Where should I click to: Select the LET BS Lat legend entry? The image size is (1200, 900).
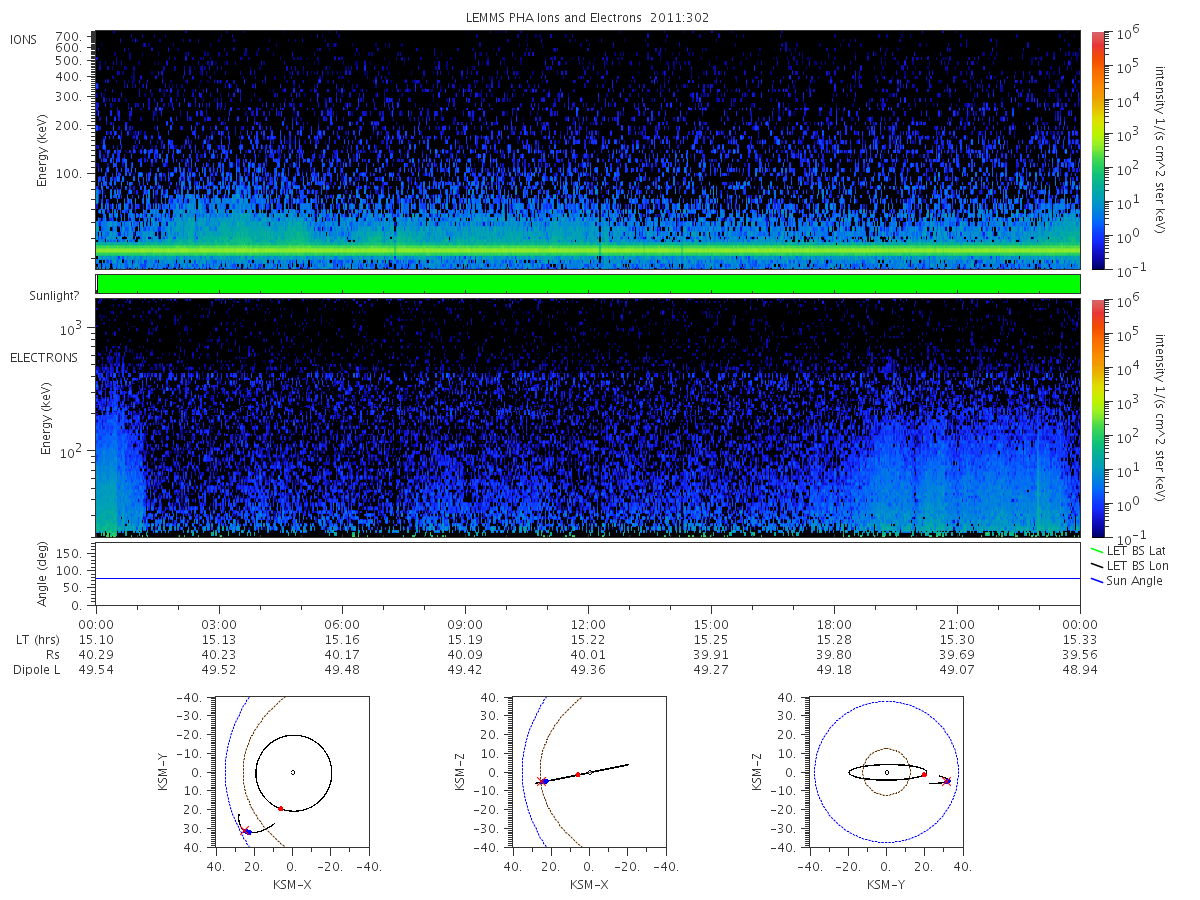1128,550
